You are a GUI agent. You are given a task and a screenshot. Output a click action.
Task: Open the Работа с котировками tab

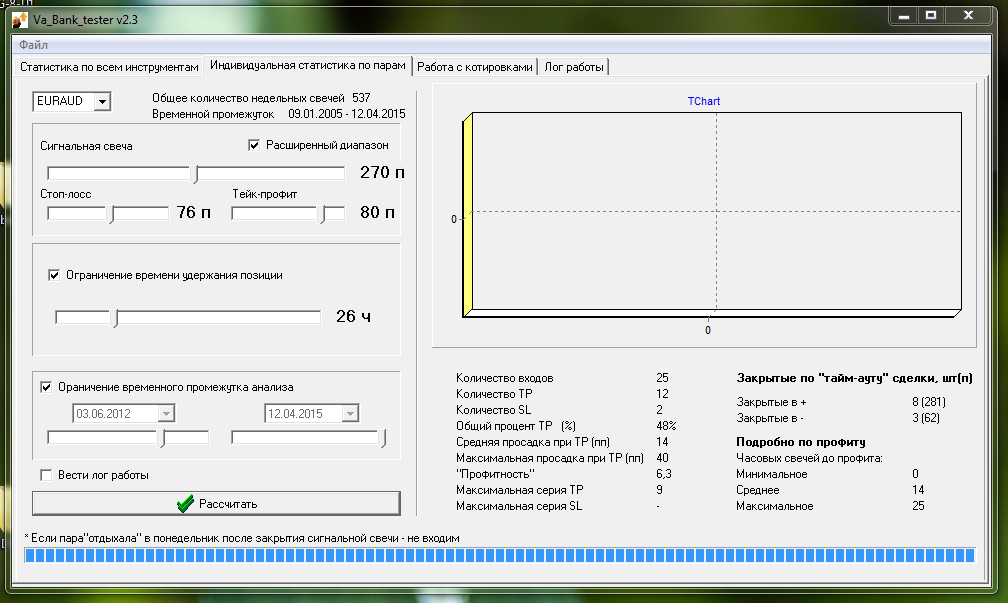(x=474, y=67)
